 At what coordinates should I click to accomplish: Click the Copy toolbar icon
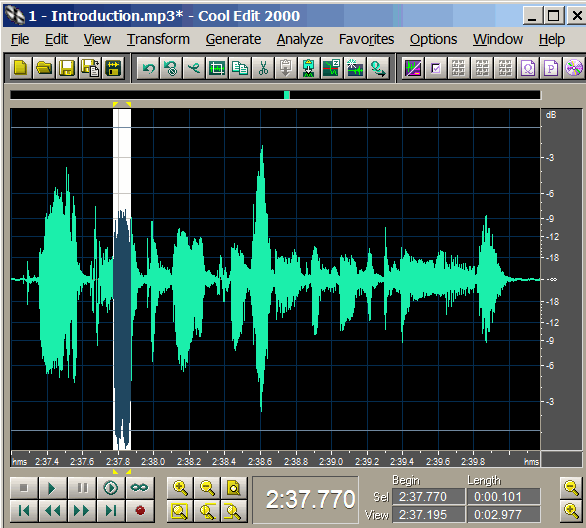(240, 68)
